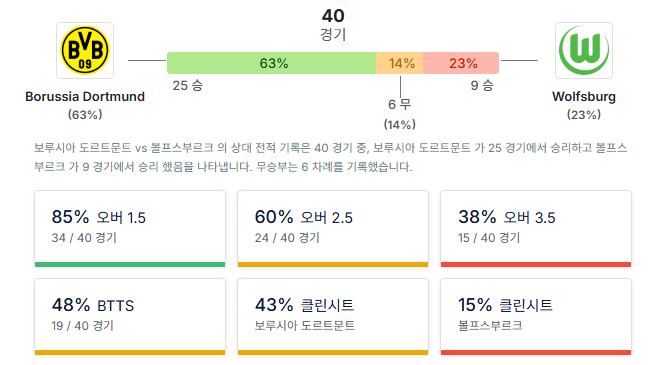The image size is (666, 365).
Task: Click the 6 무 draws label
Action: pos(400,104)
